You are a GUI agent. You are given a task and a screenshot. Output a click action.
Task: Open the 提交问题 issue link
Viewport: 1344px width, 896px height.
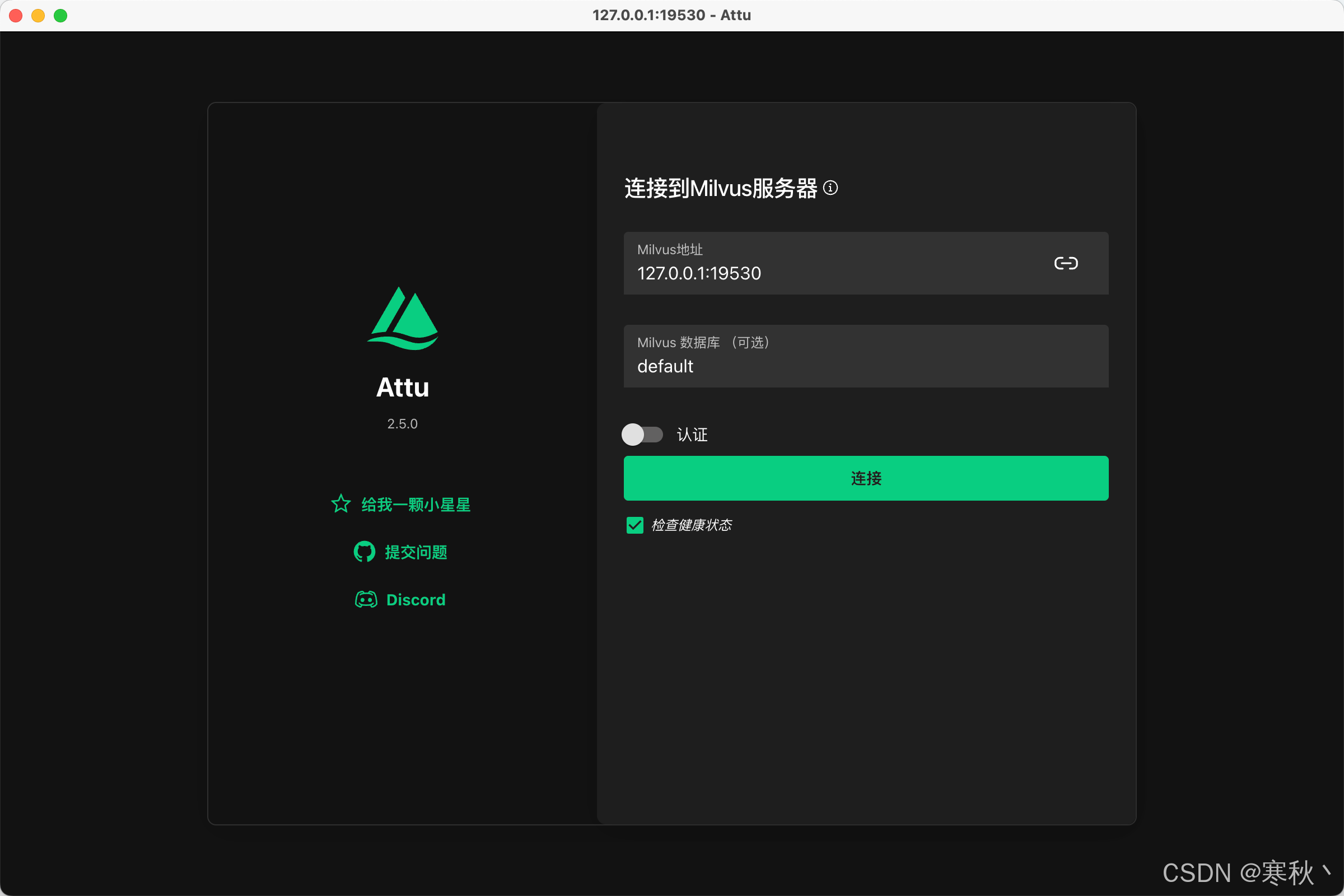pyautogui.click(x=416, y=552)
